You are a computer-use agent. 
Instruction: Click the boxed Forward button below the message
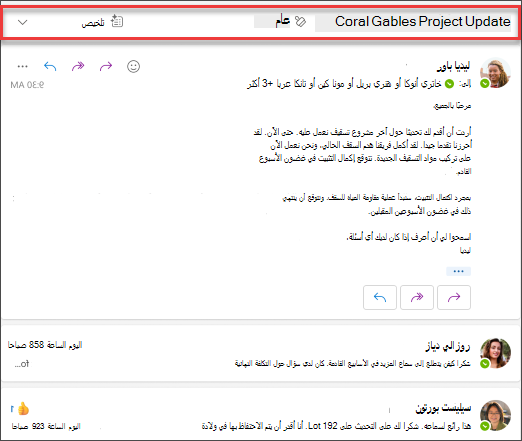(x=454, y=297)
